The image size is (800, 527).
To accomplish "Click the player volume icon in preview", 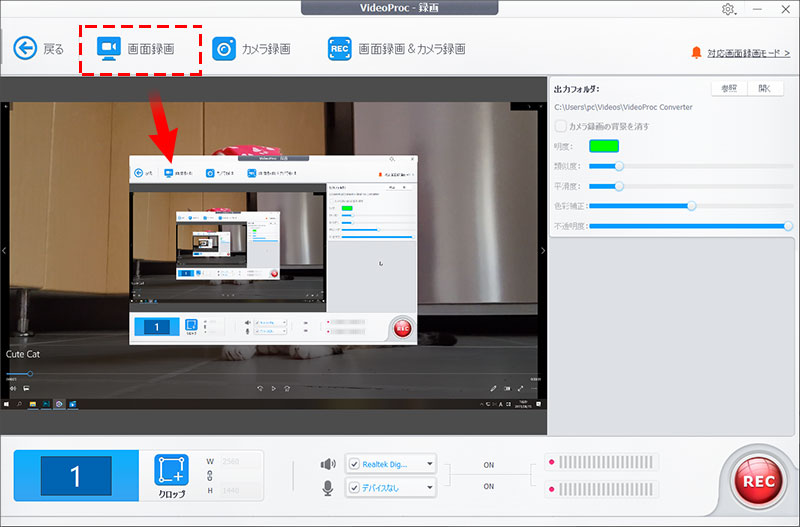I will [12, 389].
